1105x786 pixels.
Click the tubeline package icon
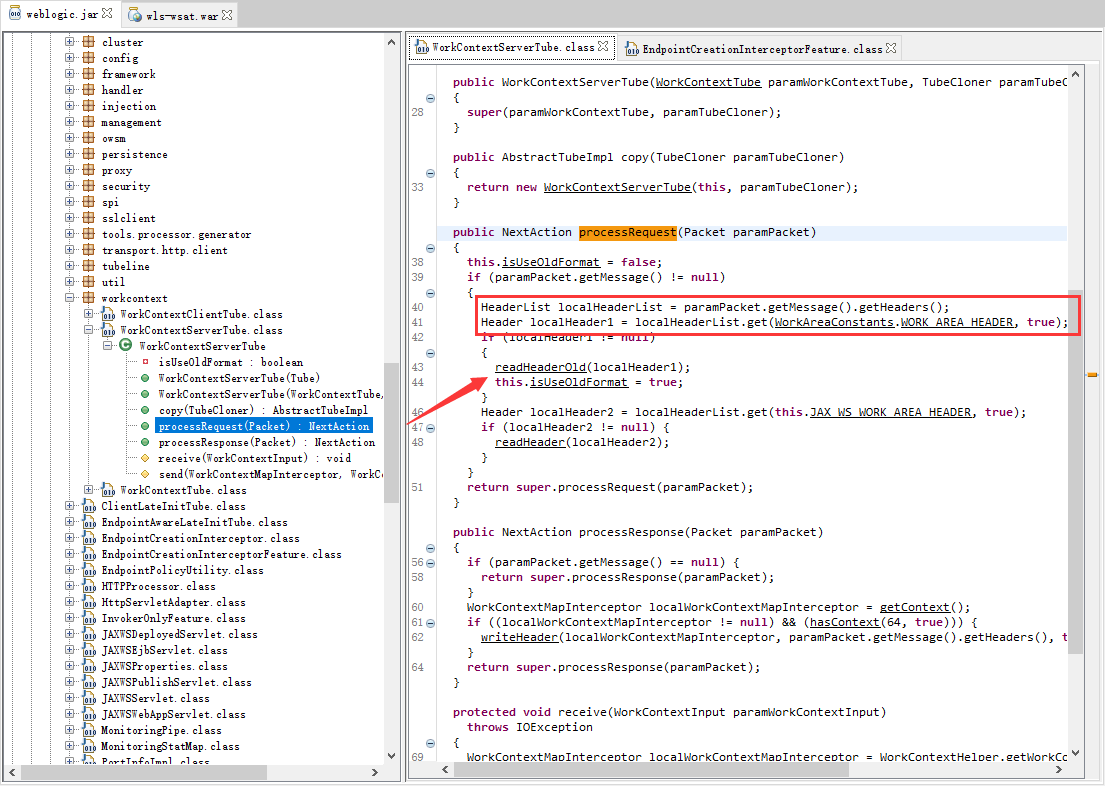point(89,266)
